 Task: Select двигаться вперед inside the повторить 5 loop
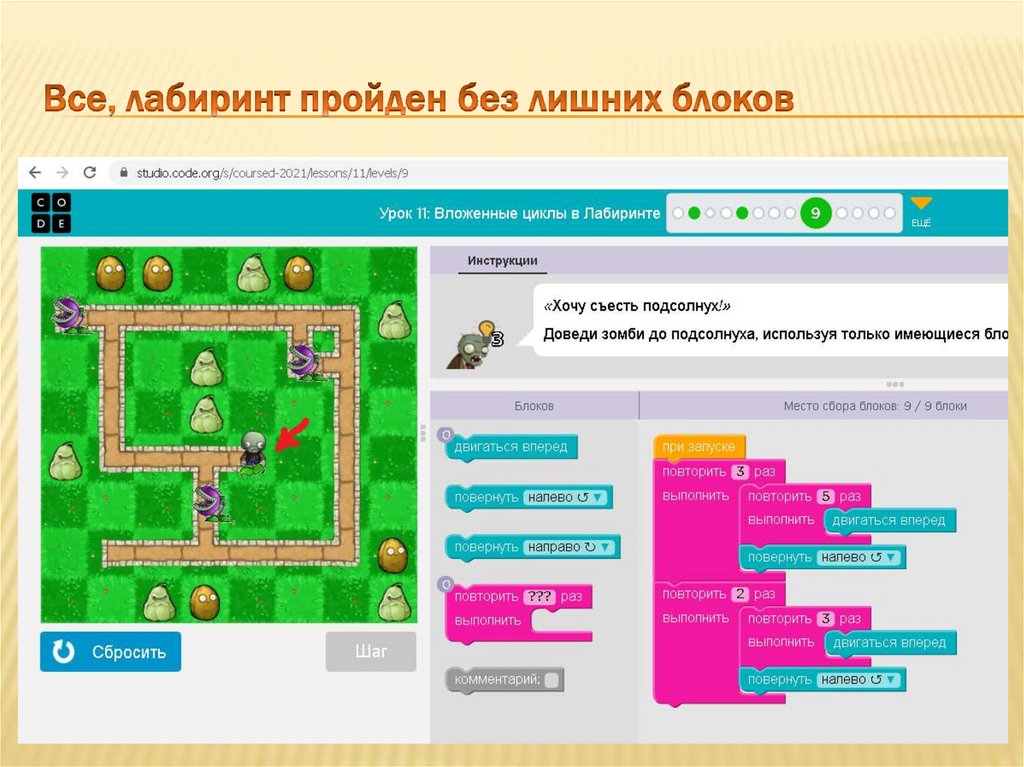click(x=889, y=521)
